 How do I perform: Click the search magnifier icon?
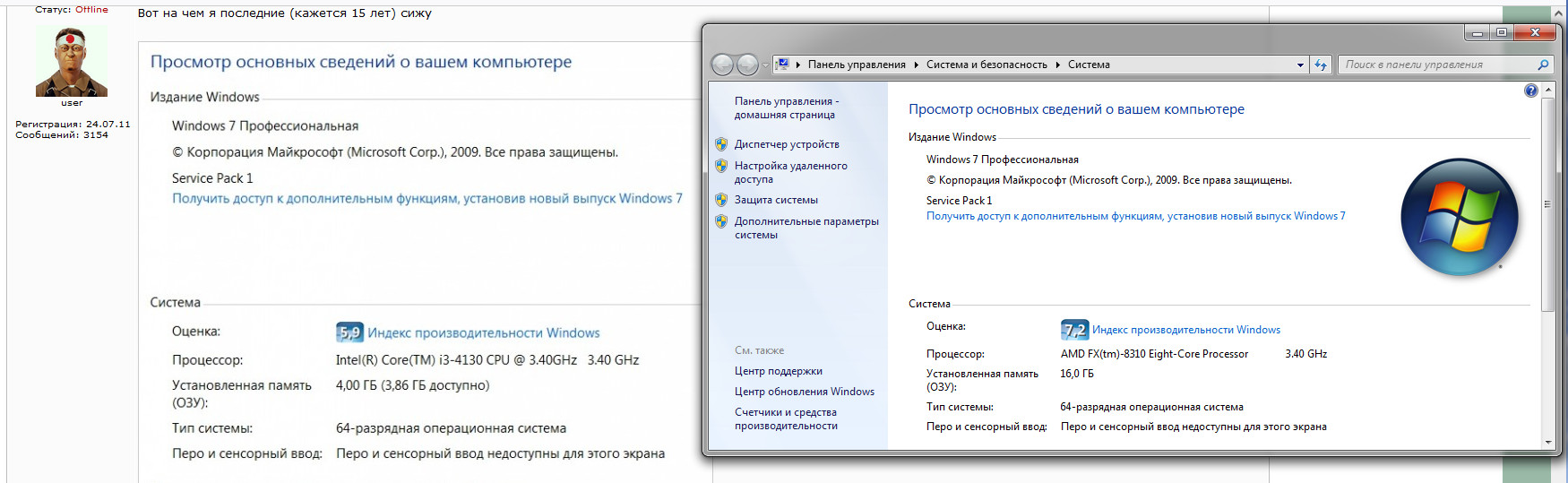(1543, 65)
